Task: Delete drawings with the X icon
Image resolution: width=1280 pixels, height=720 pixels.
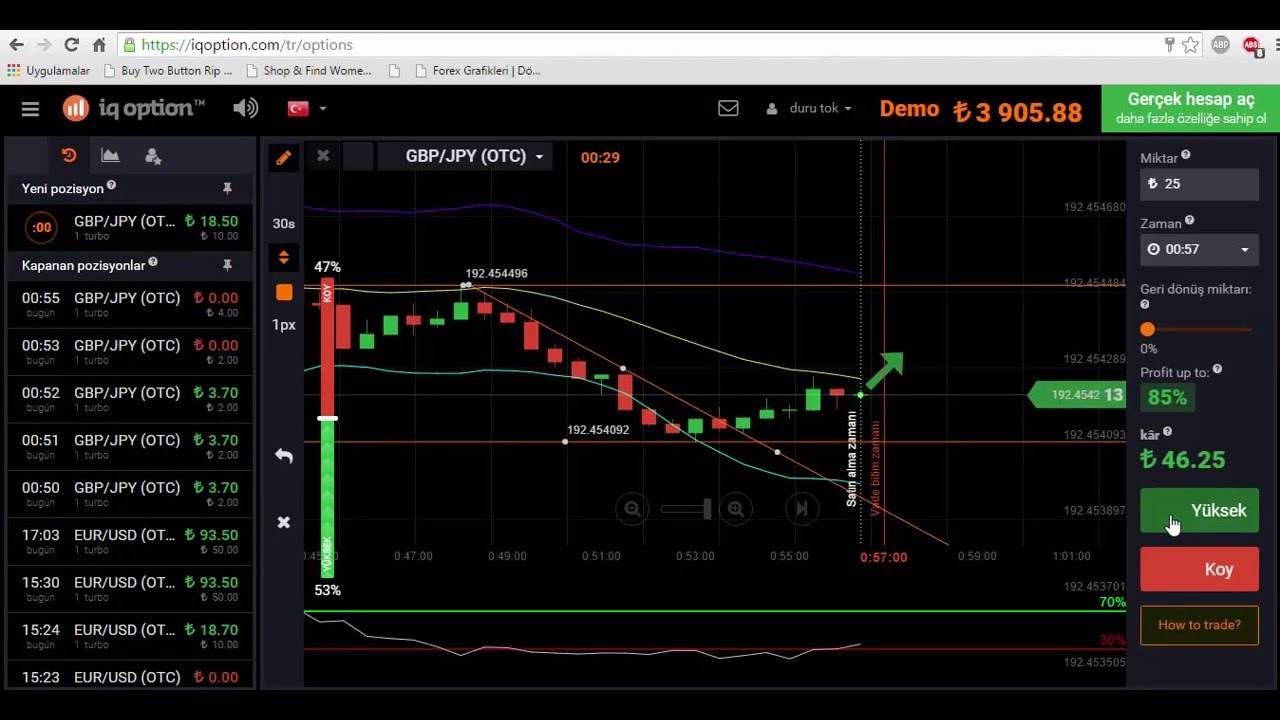Action: (x=284, y=522)
